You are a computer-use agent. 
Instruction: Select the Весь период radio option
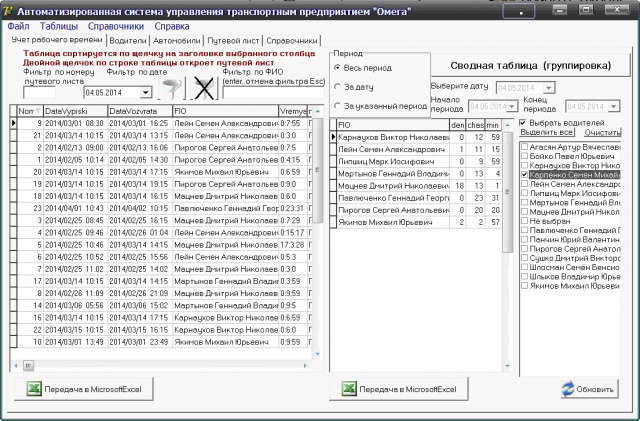pos(337,68)
